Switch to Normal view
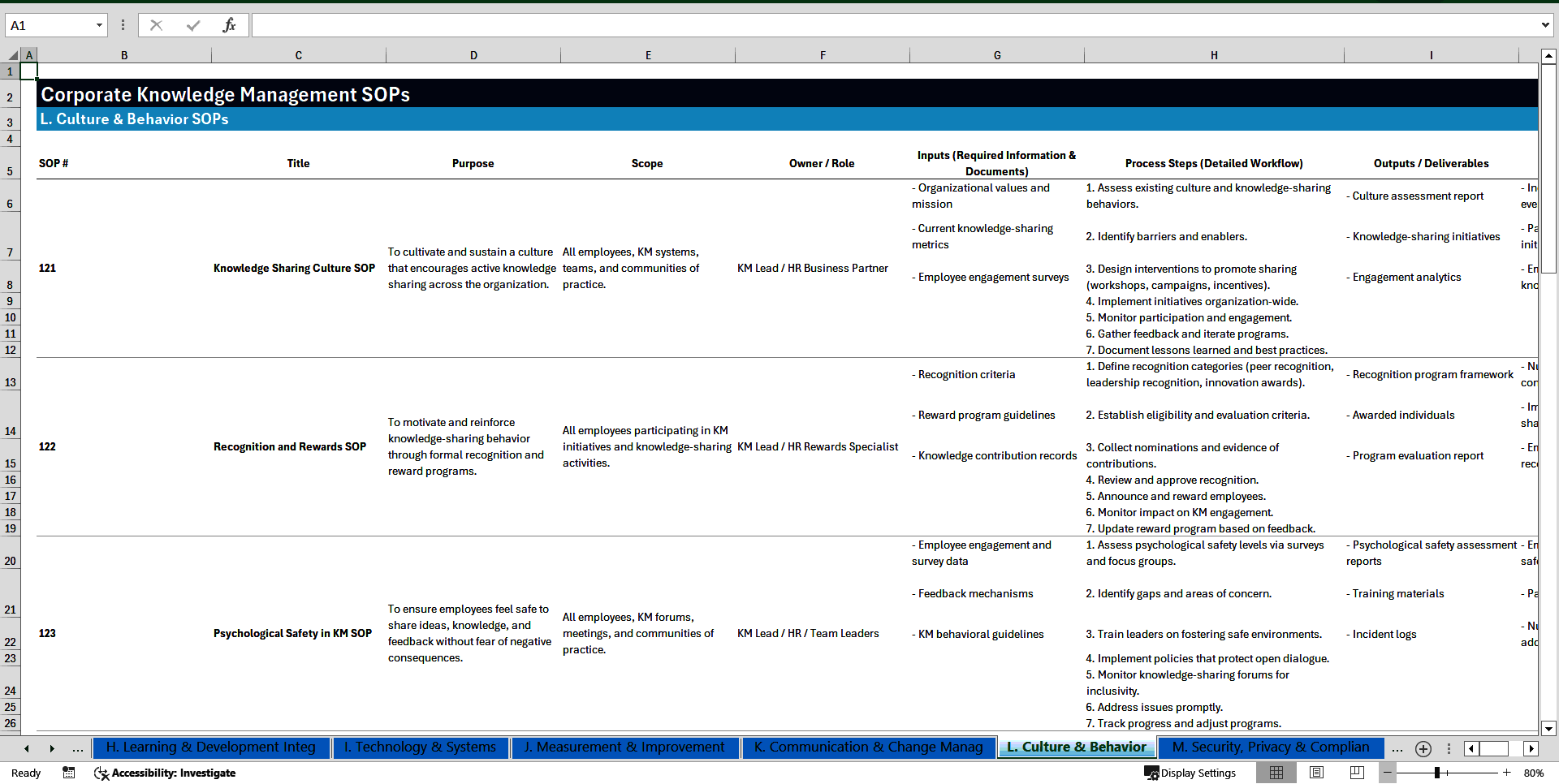 [x=1277, y=773]
